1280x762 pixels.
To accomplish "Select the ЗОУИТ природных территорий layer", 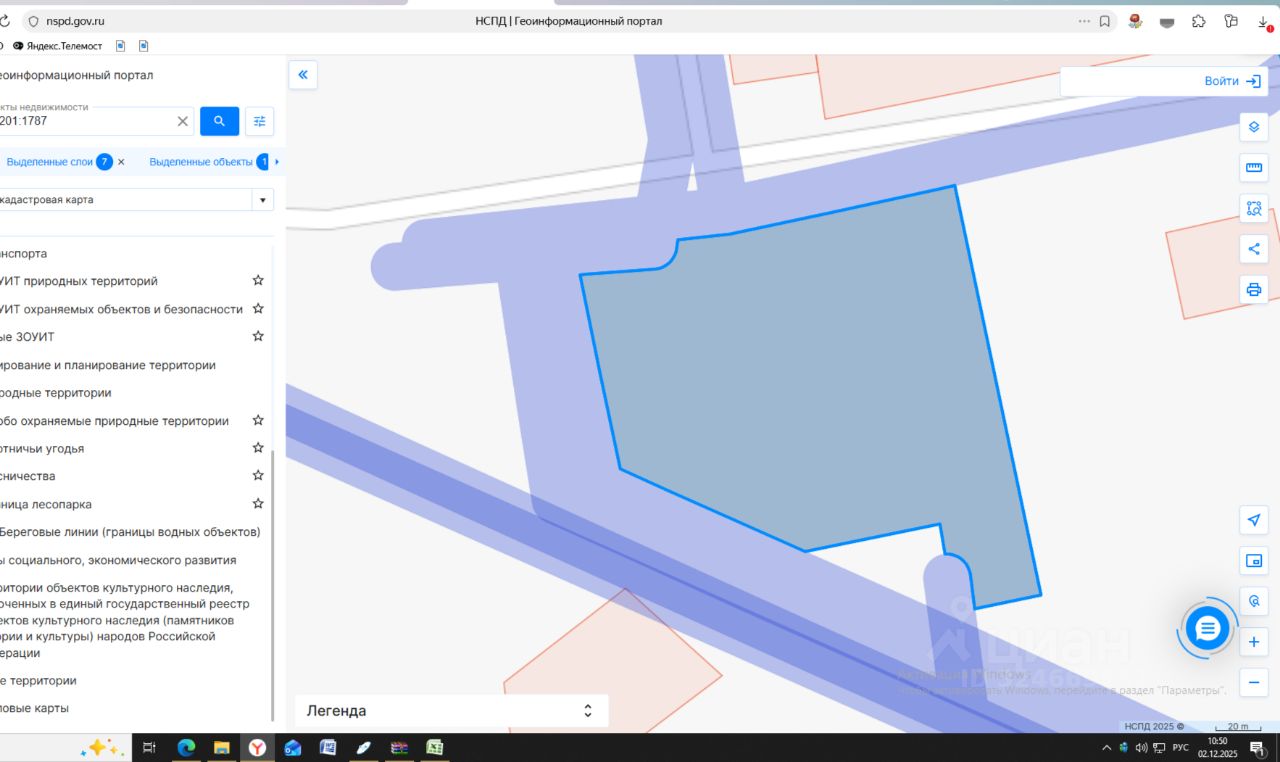I will [x=79, y=281].
